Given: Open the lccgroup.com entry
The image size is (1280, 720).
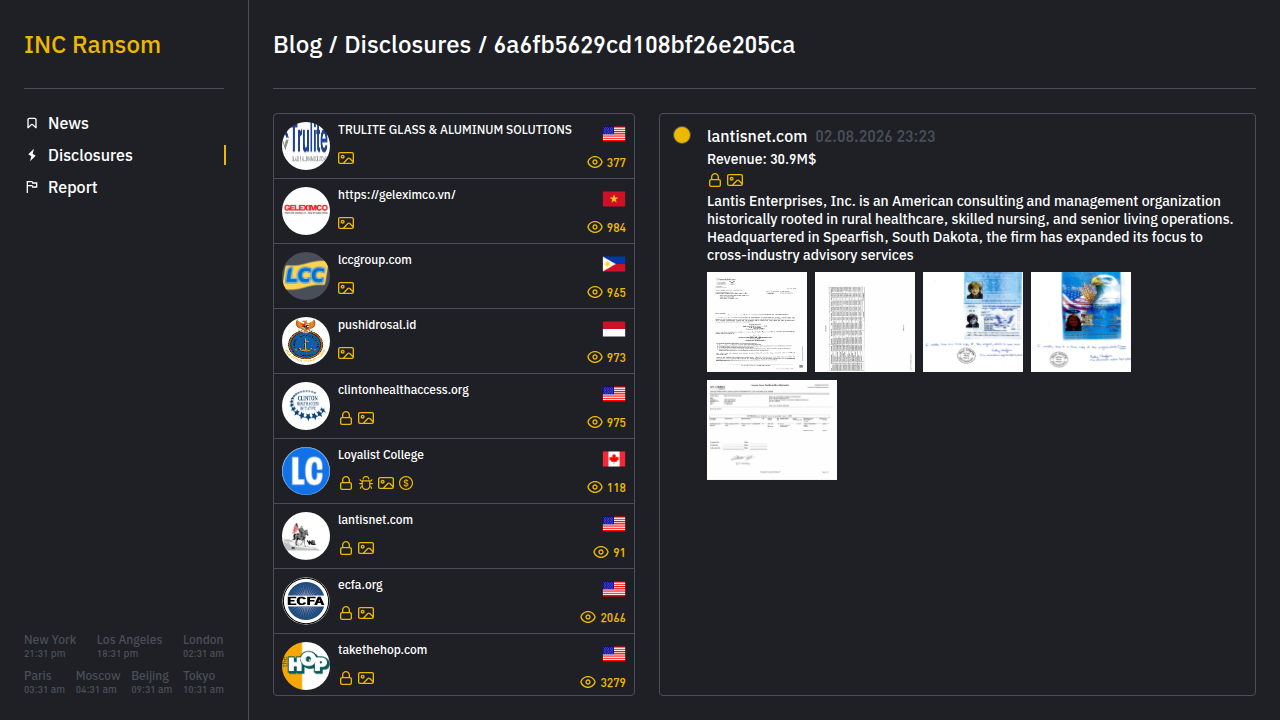Looking at the screenshot, I should pos(454,276).
